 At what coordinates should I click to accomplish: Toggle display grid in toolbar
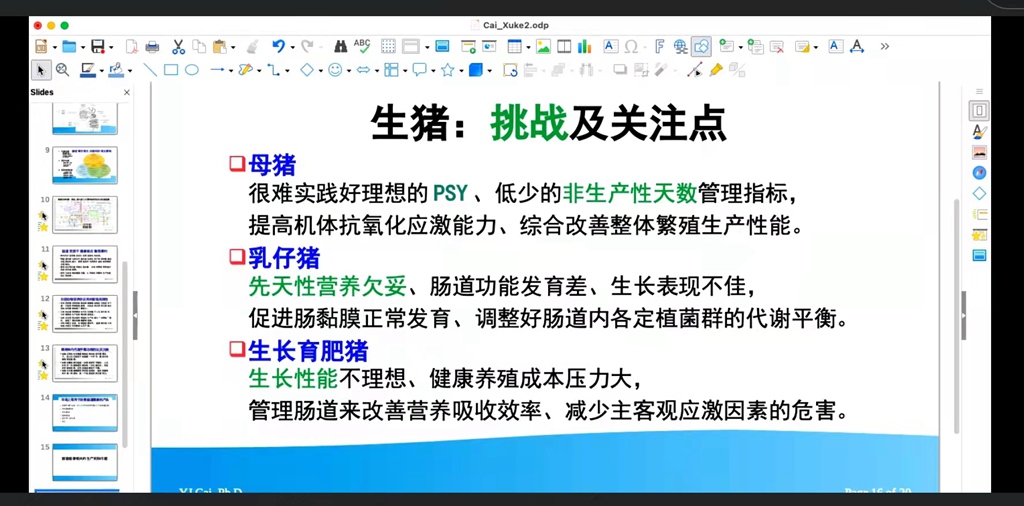[388, 46]
